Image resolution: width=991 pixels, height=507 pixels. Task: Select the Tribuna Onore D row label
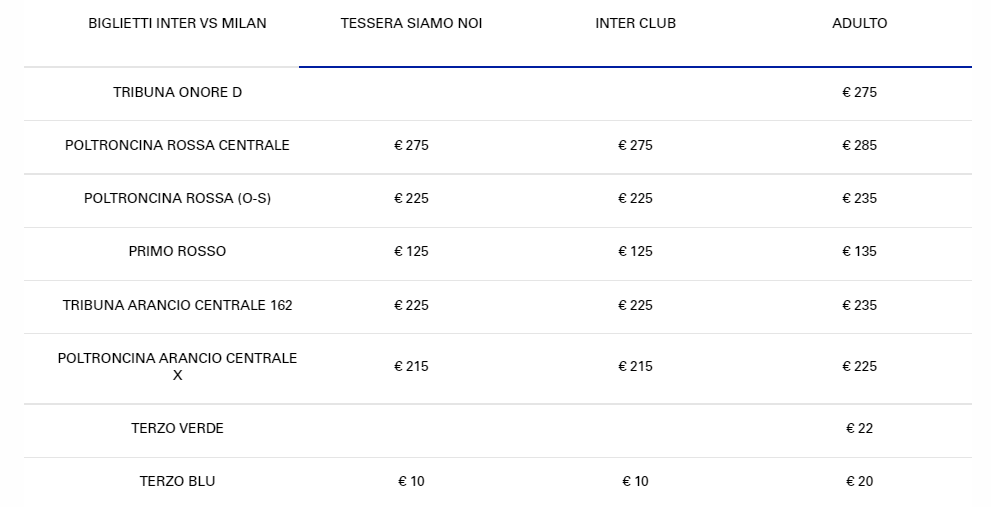point(177,92)
